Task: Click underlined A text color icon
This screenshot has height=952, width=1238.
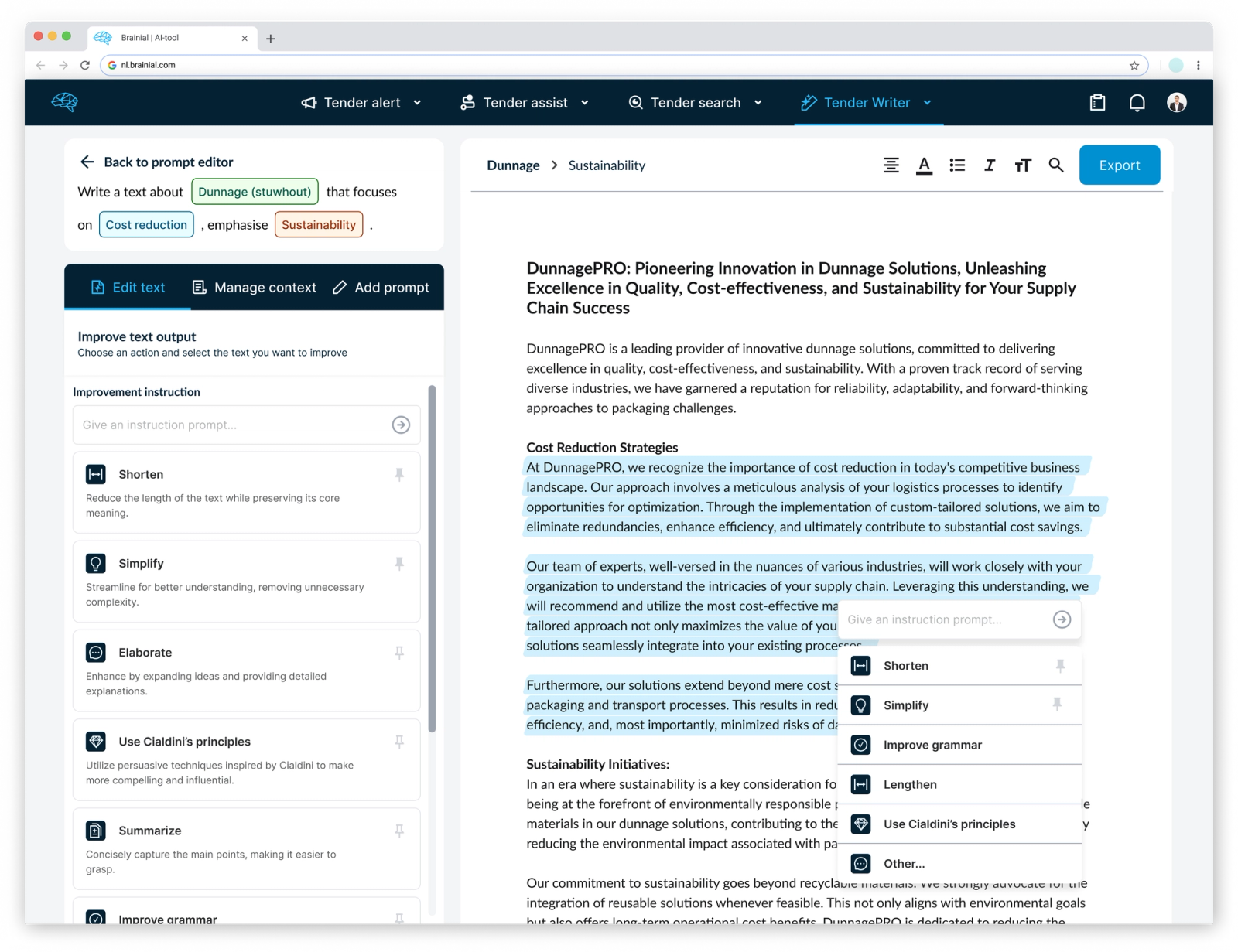Action: [x=924, y=165]
